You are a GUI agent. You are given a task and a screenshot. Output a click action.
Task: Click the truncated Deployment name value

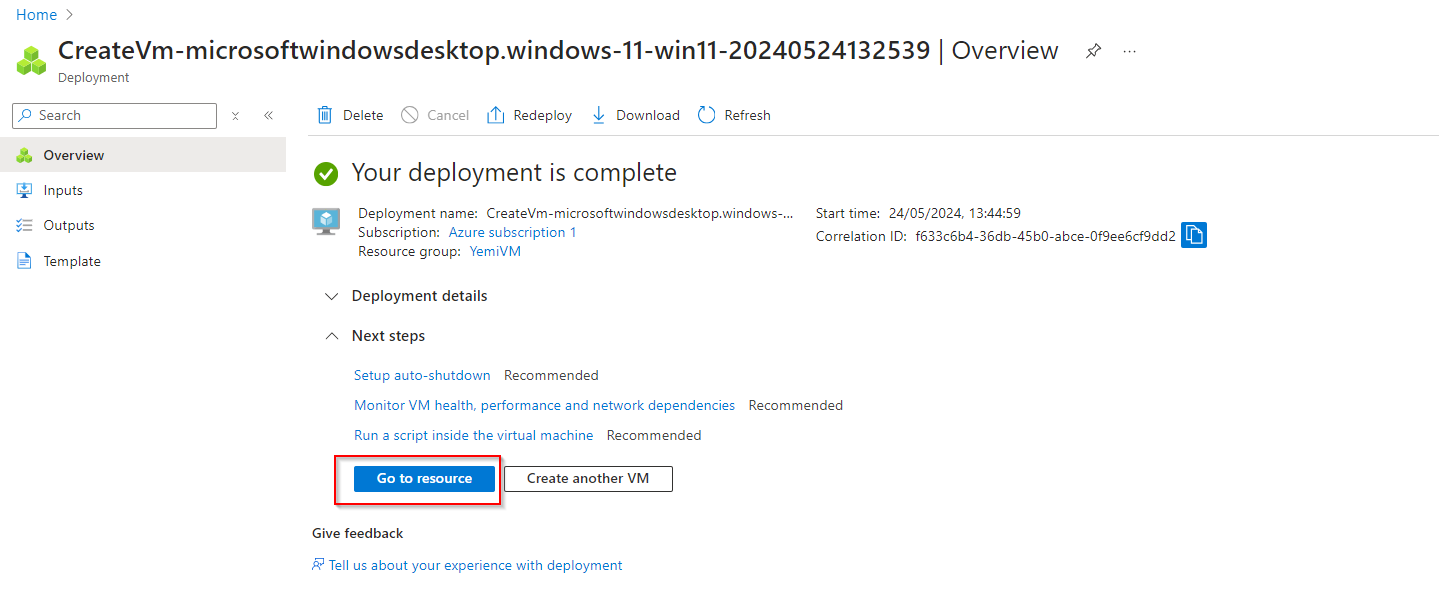640,213
